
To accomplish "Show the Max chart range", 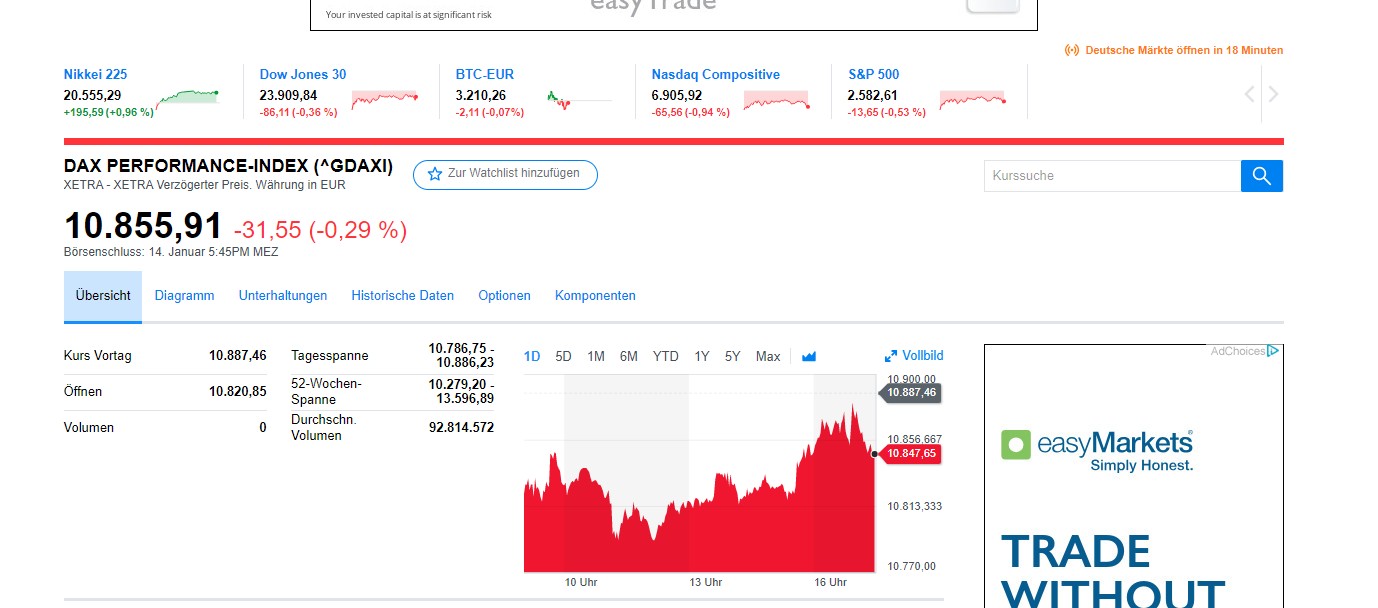I will pos(768,356).
